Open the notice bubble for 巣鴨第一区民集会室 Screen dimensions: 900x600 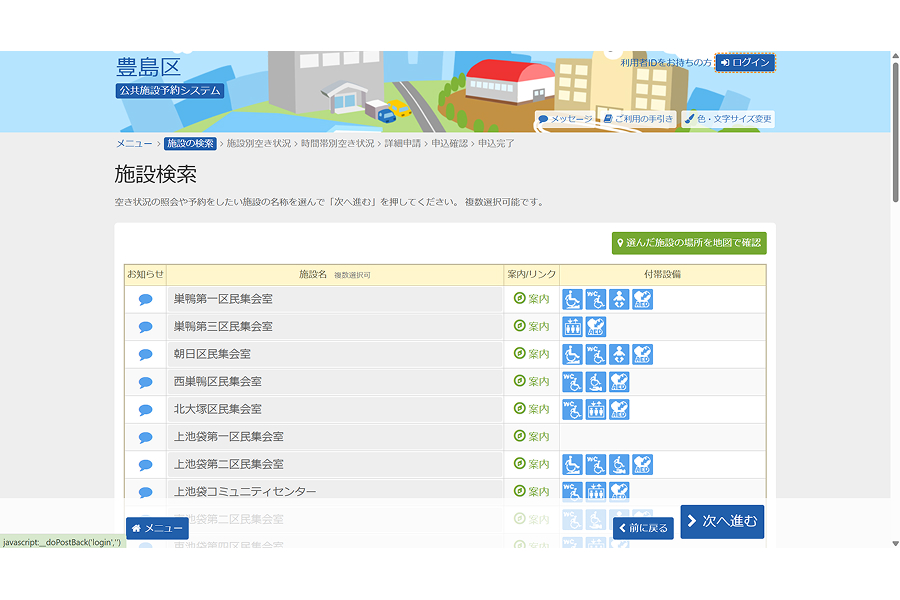[145, 299]
